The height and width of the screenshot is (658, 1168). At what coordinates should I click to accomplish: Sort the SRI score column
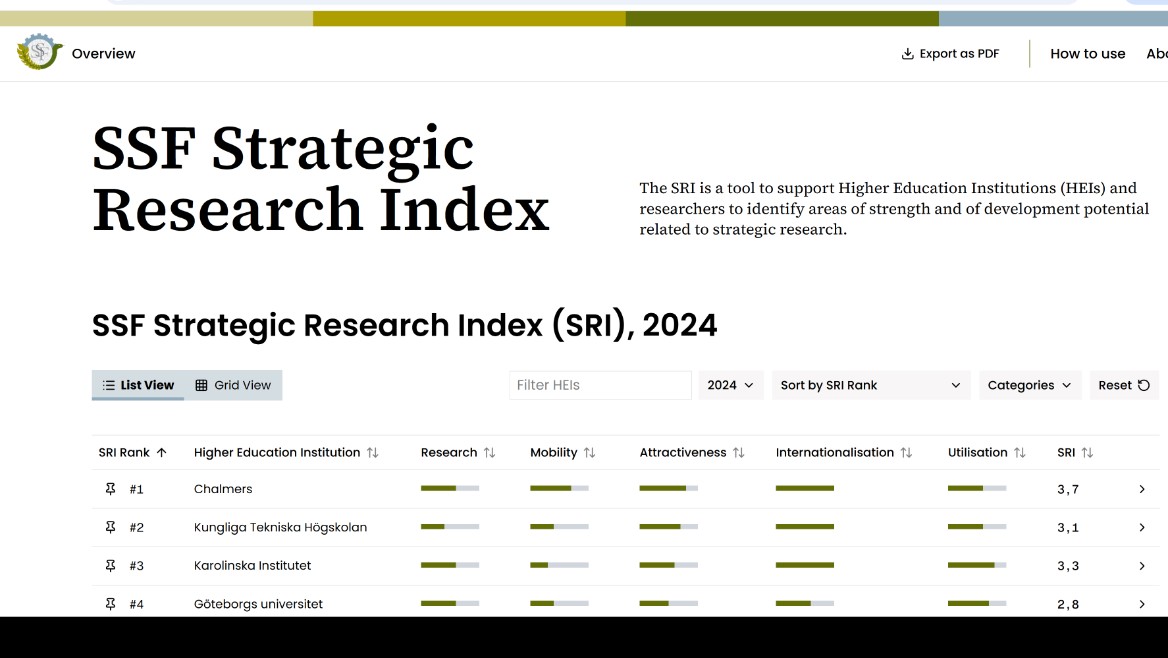(x=1087, y=452)
